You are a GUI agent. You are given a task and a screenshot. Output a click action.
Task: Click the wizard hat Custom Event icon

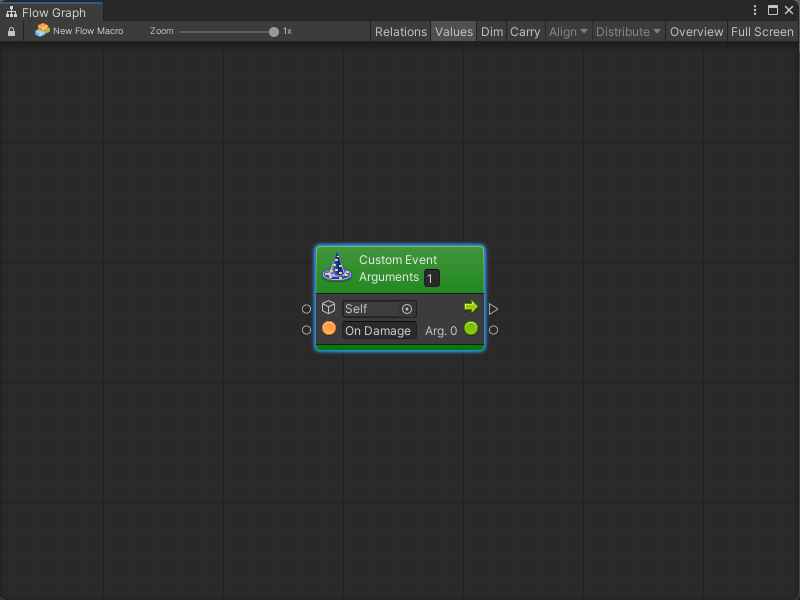pos(338,268)
